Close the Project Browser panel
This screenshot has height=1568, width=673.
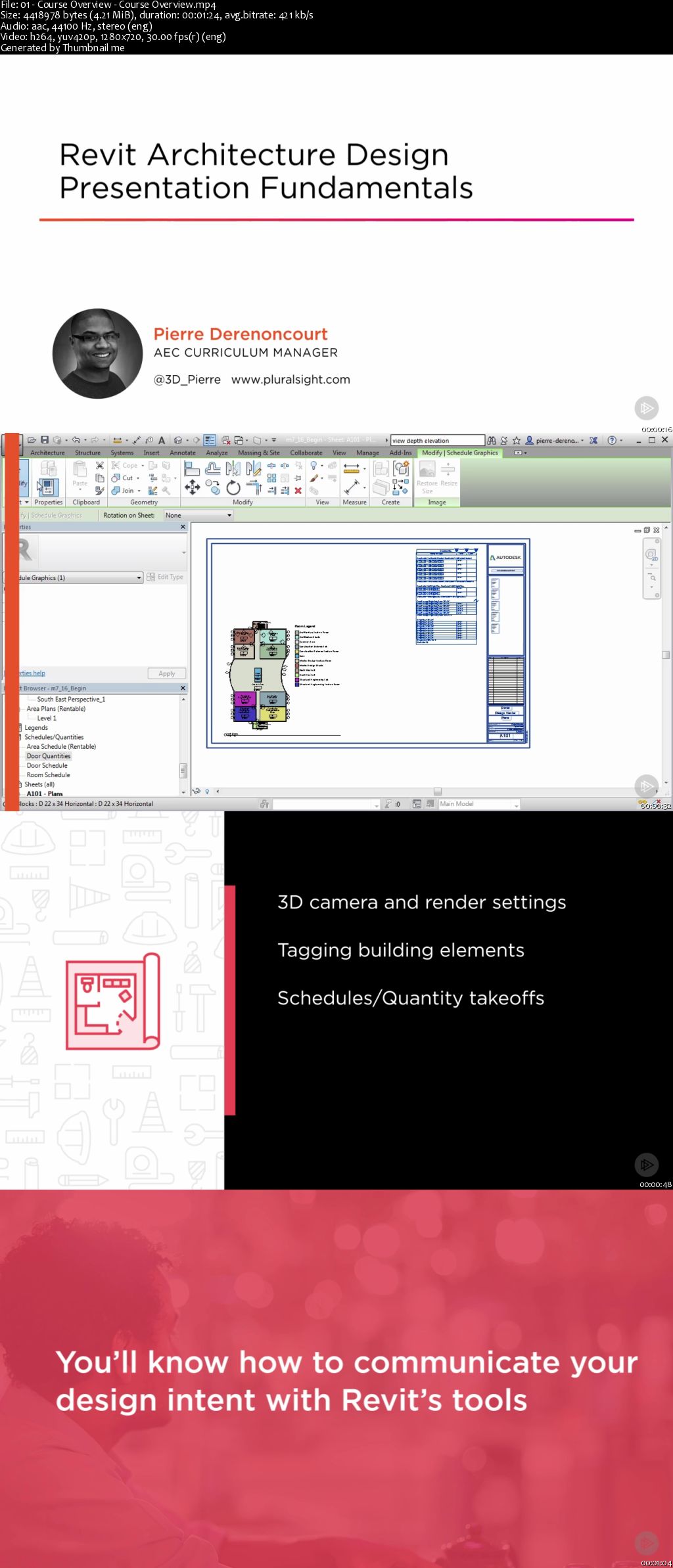point(183,688)
